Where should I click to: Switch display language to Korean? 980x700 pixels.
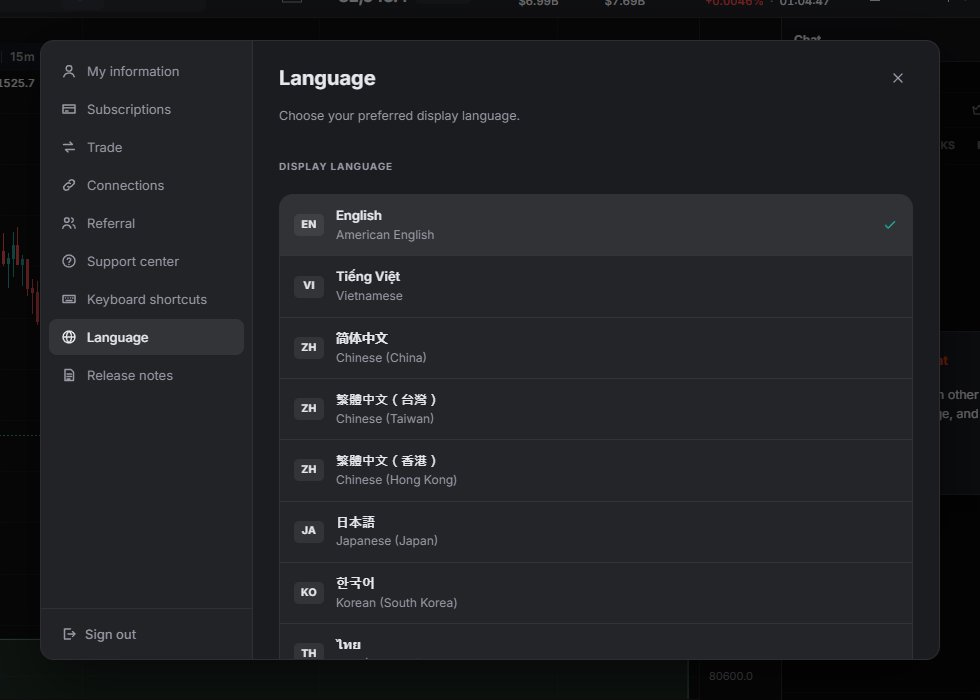pos(596,593)
